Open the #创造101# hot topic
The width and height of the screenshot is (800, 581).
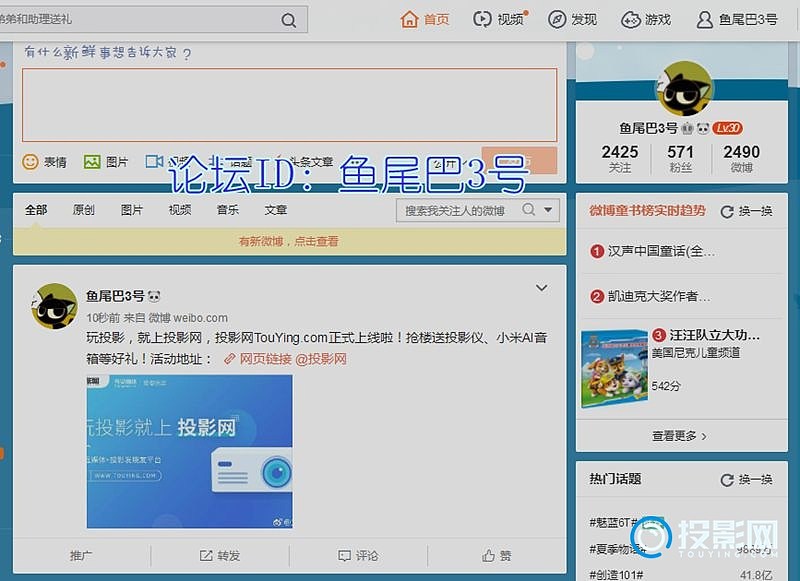tap(616, 575)
